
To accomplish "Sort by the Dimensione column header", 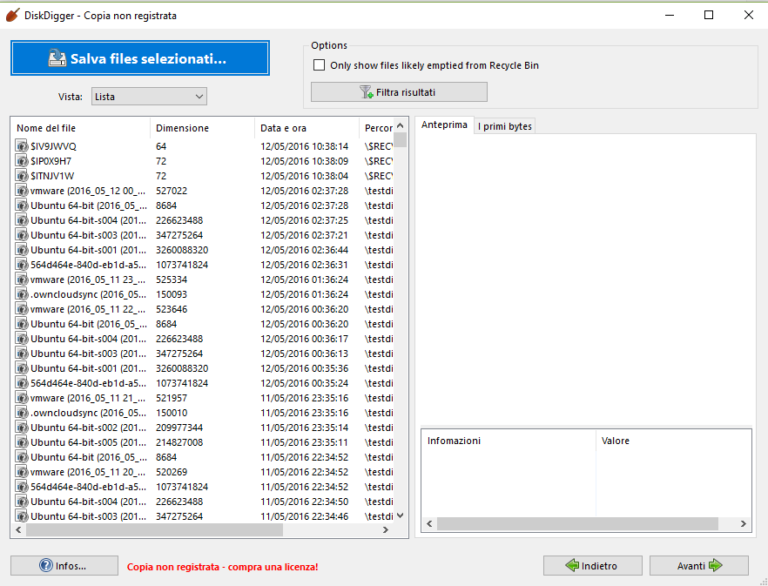I will click(x=202, y=128).
